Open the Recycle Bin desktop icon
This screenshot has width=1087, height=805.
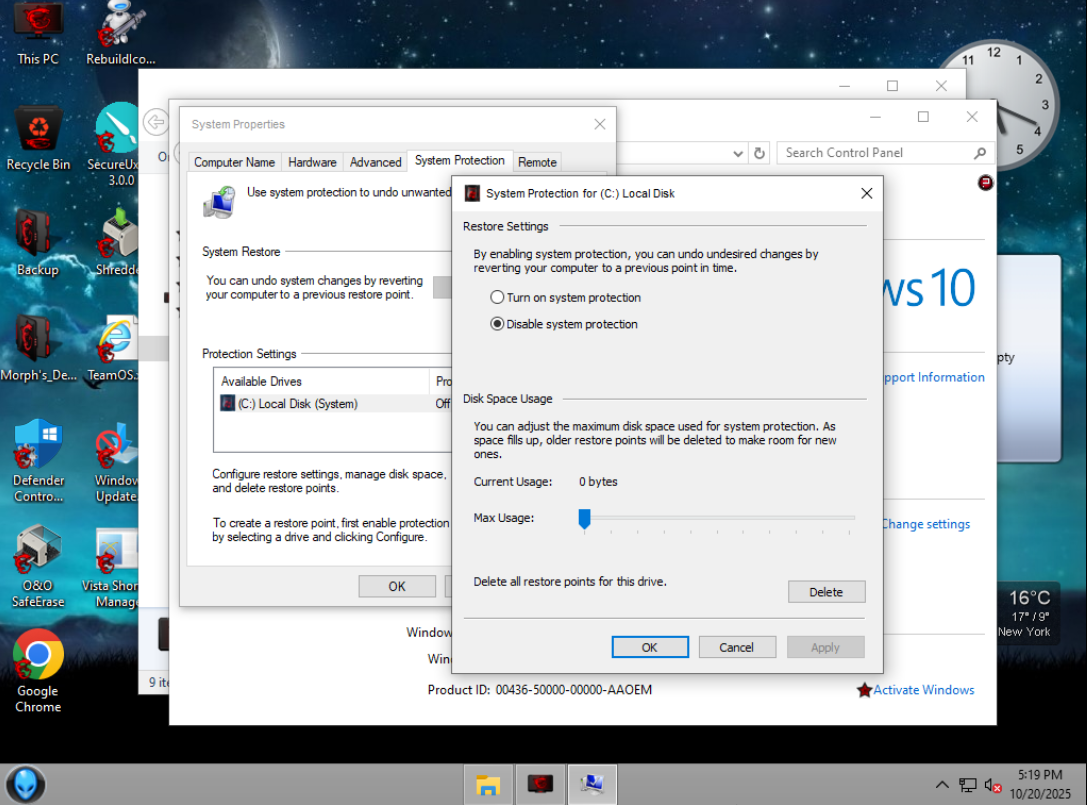point(38,139)
